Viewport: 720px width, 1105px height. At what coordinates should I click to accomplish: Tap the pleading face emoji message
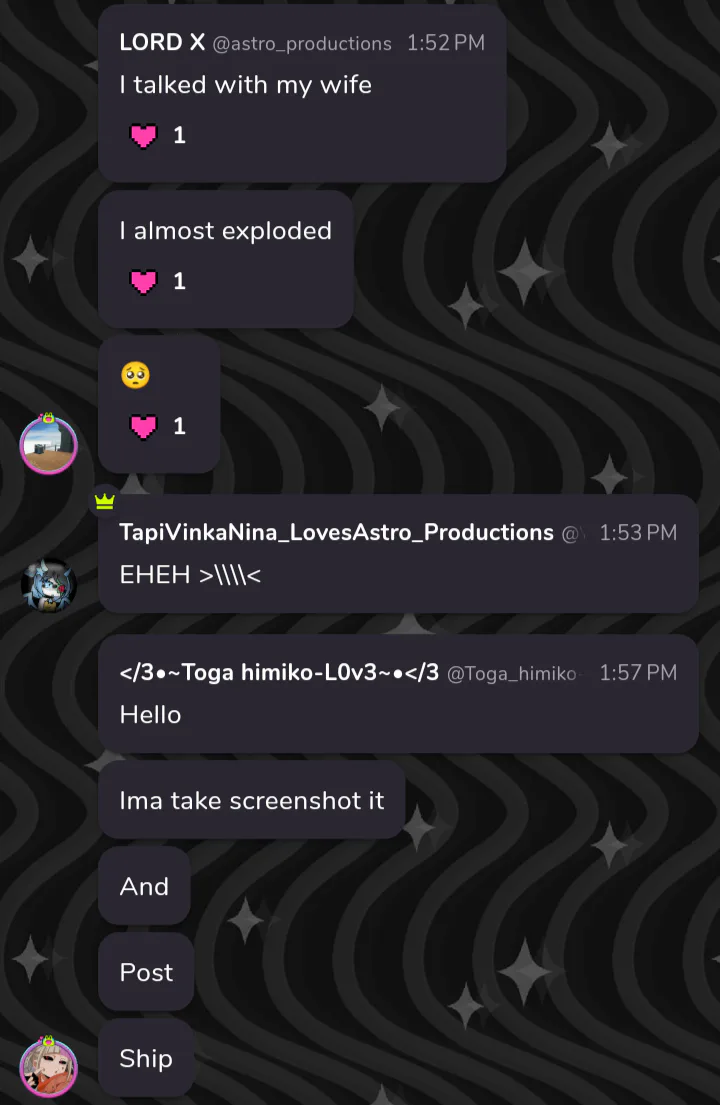[135, 376]
